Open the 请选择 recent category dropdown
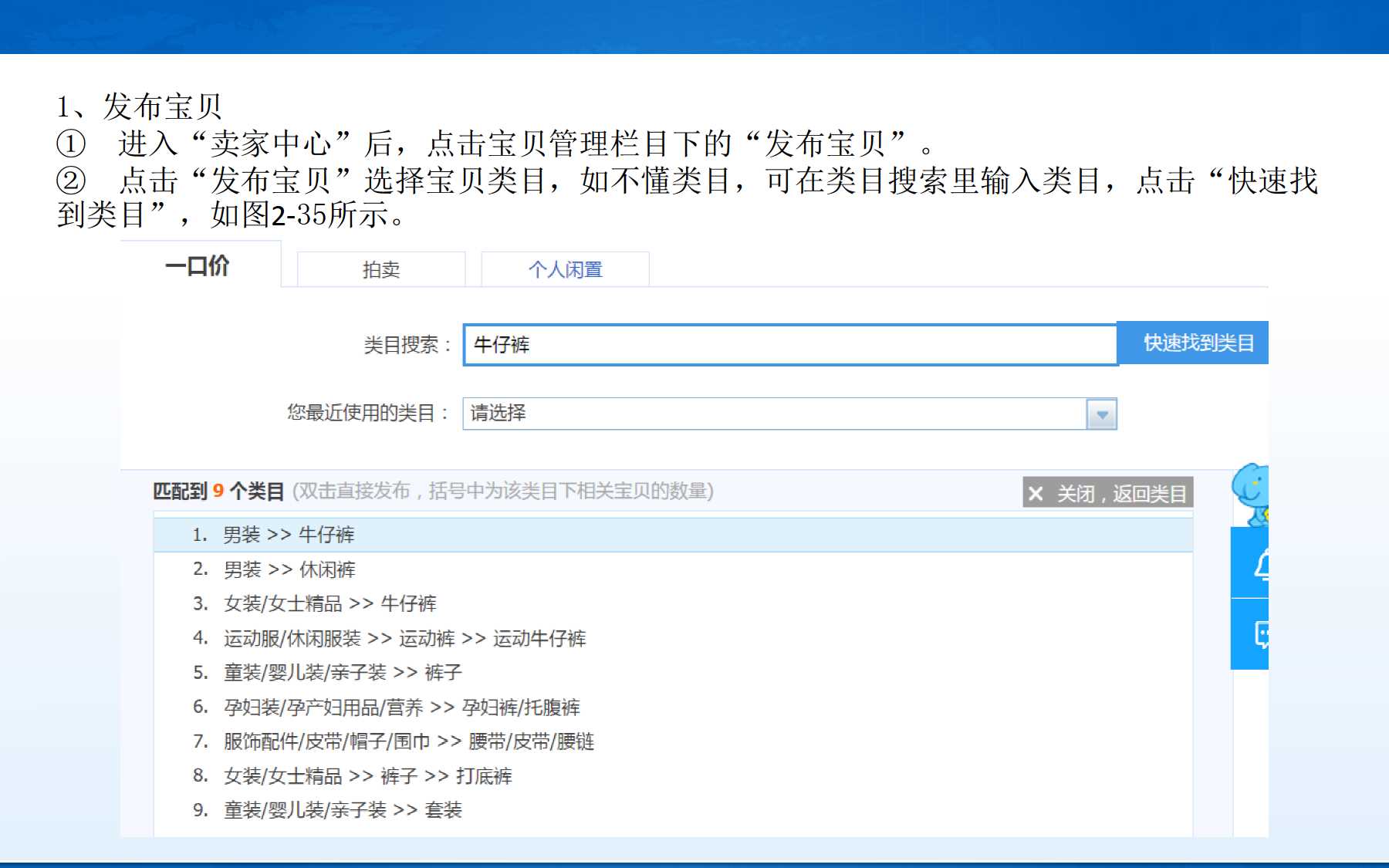The image size is (1389, 868). (789, 414)
